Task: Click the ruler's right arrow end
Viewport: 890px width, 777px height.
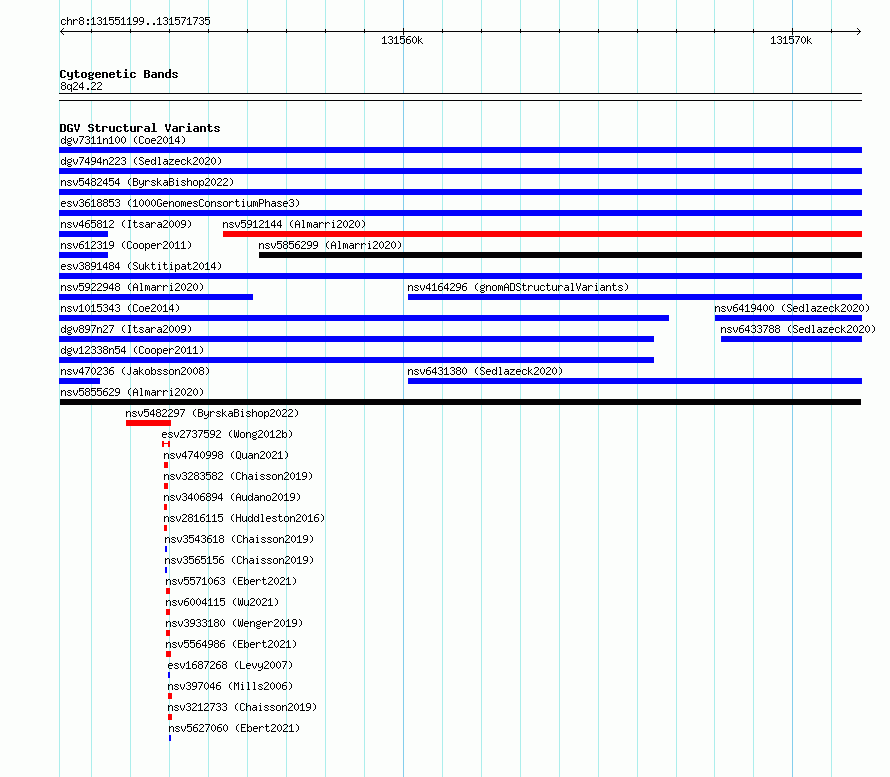Action: click(859, 32)
